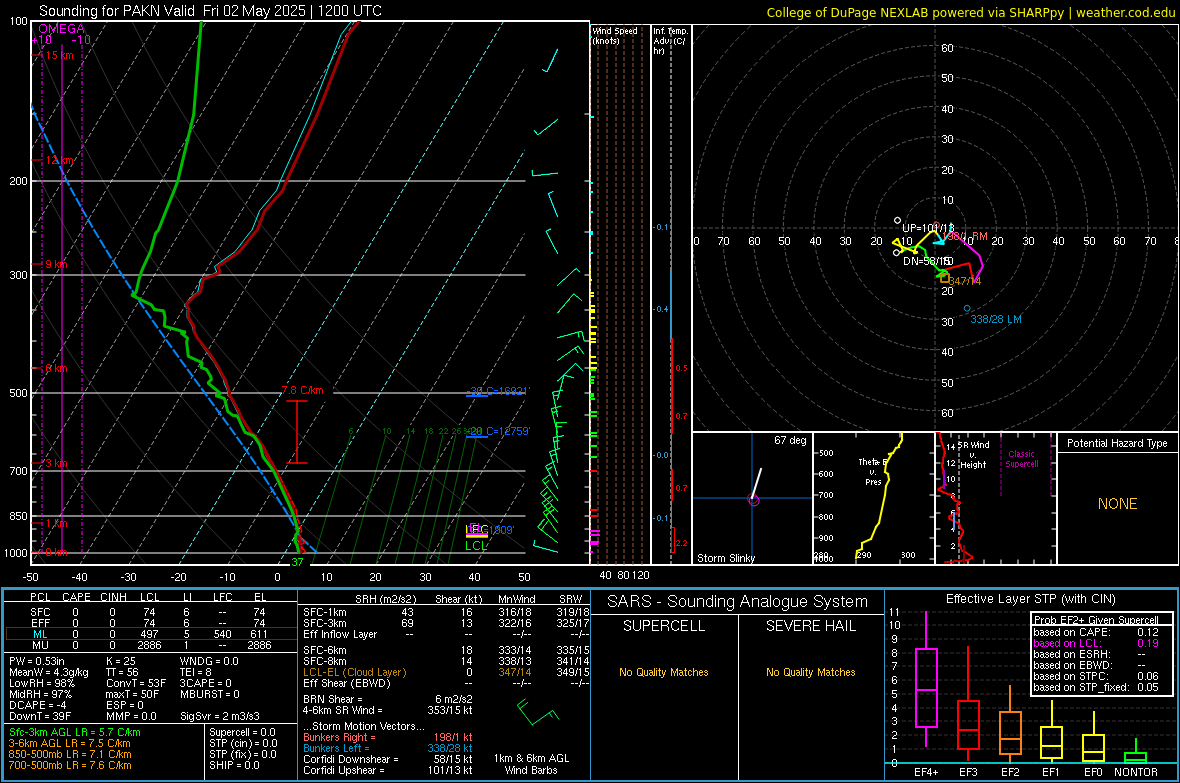Select the magenta 'OMEGA' label
The image size is (1180, 783).
pyautogui.click(x=61, y=29)
